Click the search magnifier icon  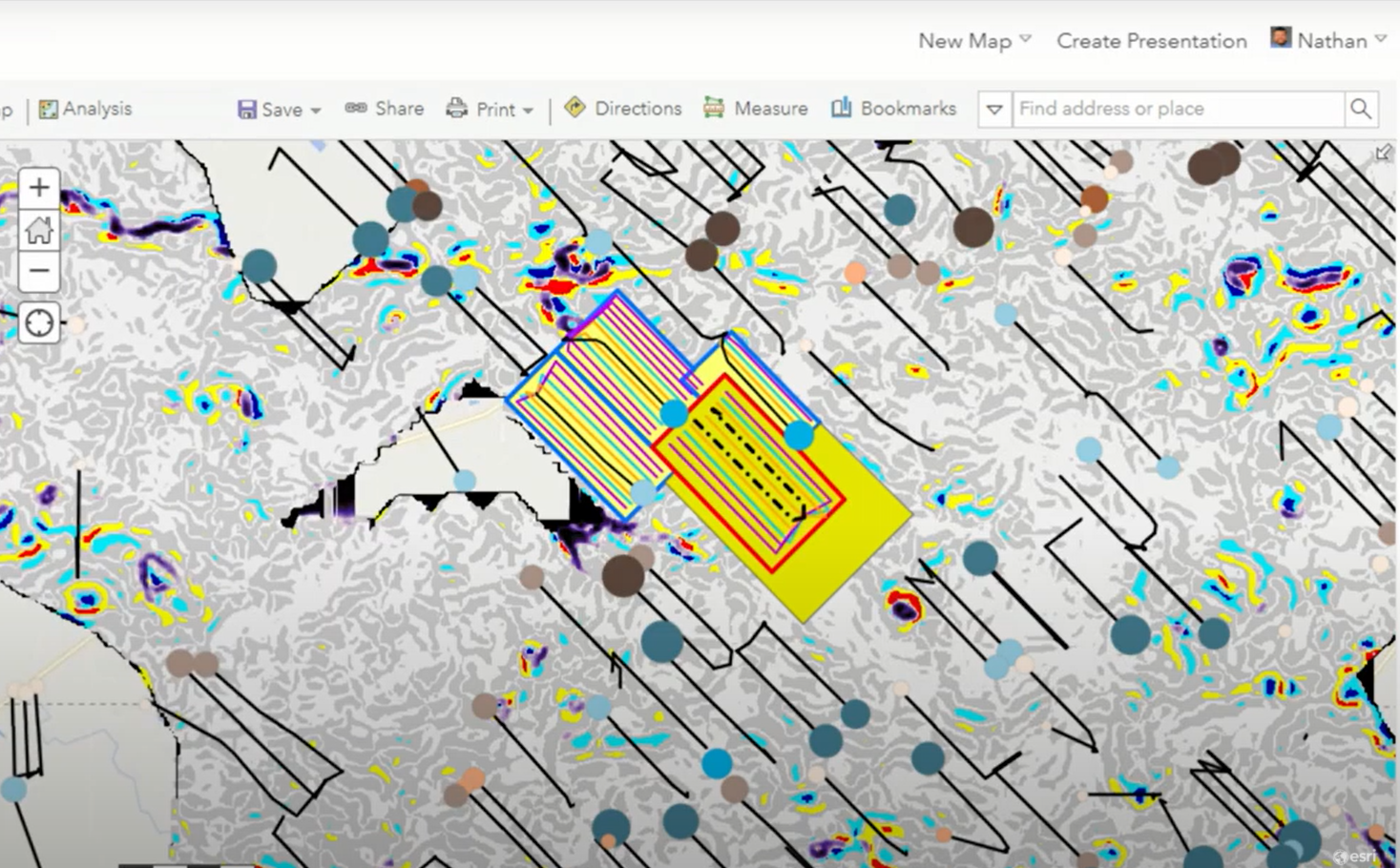pyautogui.click(x=1361, y=110)
